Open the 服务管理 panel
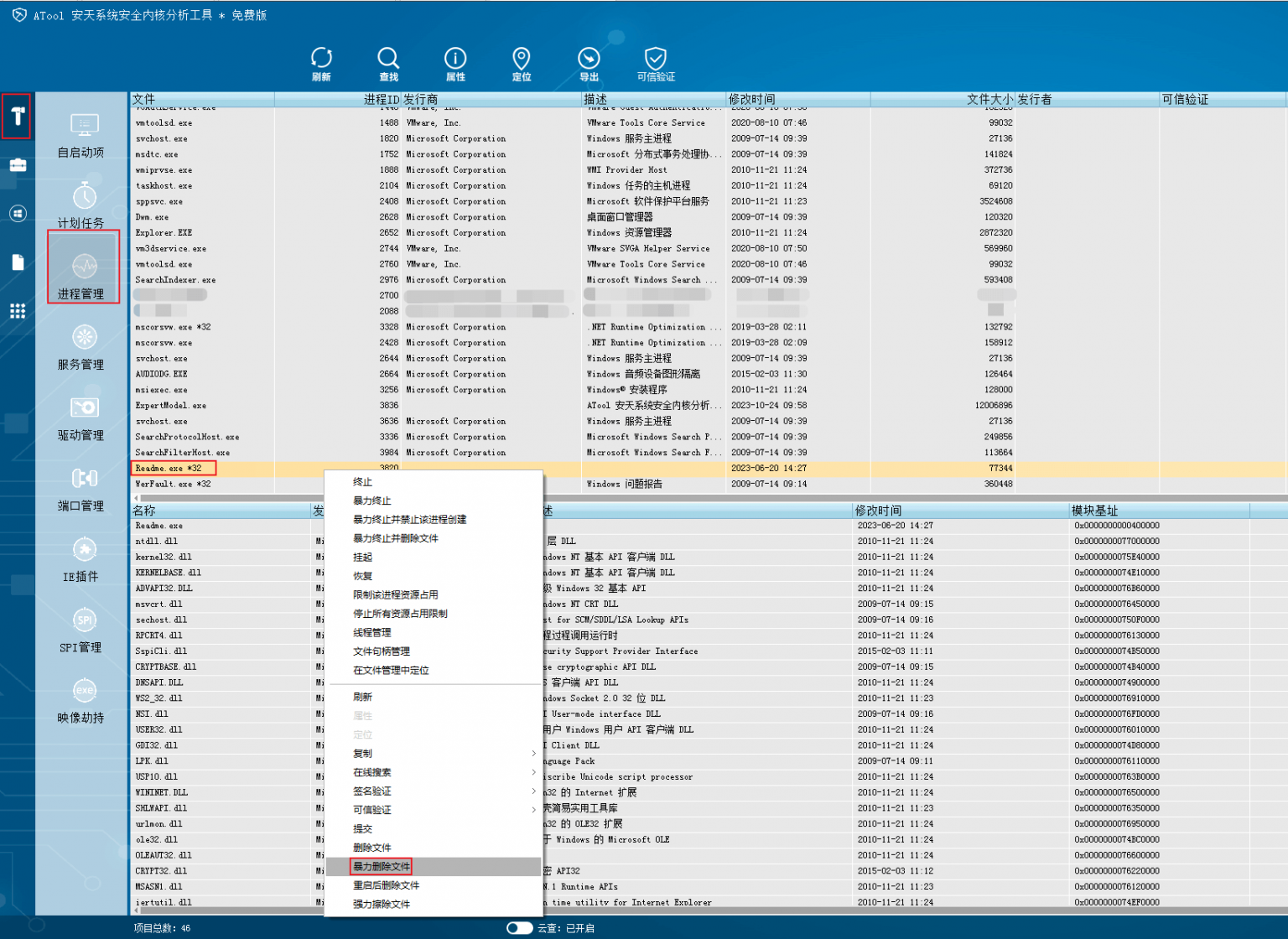 click(x=83, y=347)
